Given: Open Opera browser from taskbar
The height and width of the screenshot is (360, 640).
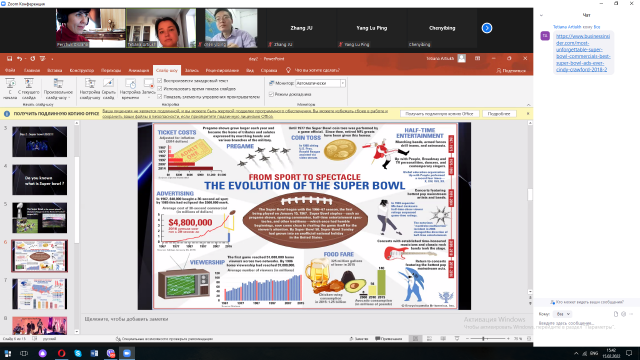Looking at the screenshot, I should pos(61,353).
